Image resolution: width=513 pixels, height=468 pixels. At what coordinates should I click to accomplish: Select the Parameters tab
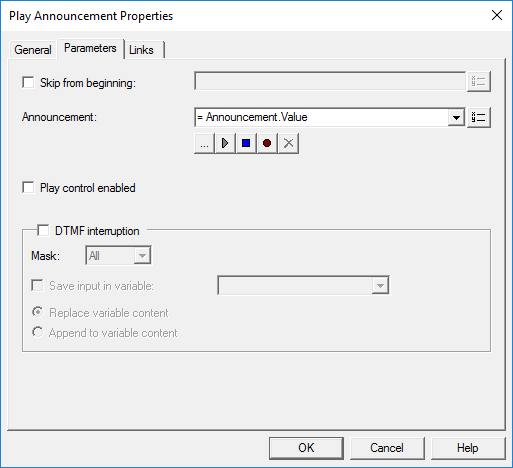tap(90, 48)
